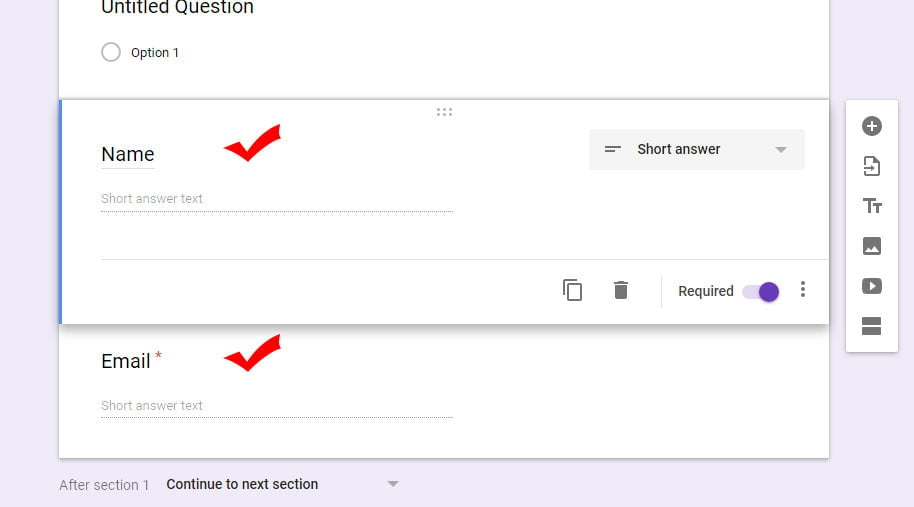Add a new question with plus icon
This screenshot has width=914, height=507.
pyautogui.click(x=871, y=126)
